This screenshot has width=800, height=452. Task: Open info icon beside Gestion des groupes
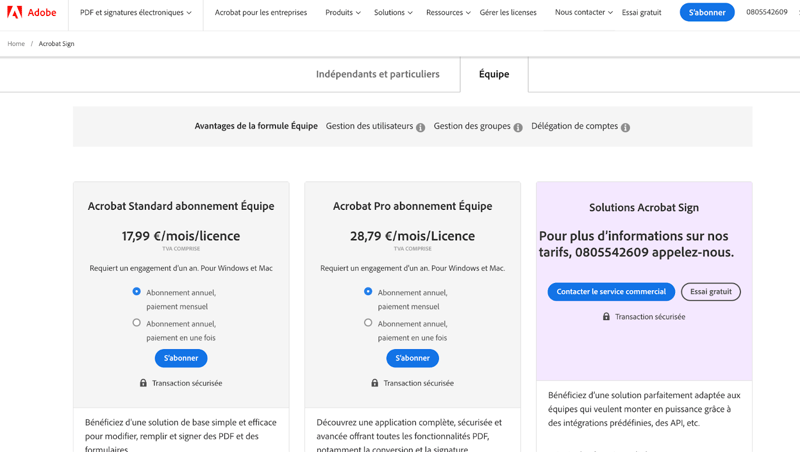(518, 128)
